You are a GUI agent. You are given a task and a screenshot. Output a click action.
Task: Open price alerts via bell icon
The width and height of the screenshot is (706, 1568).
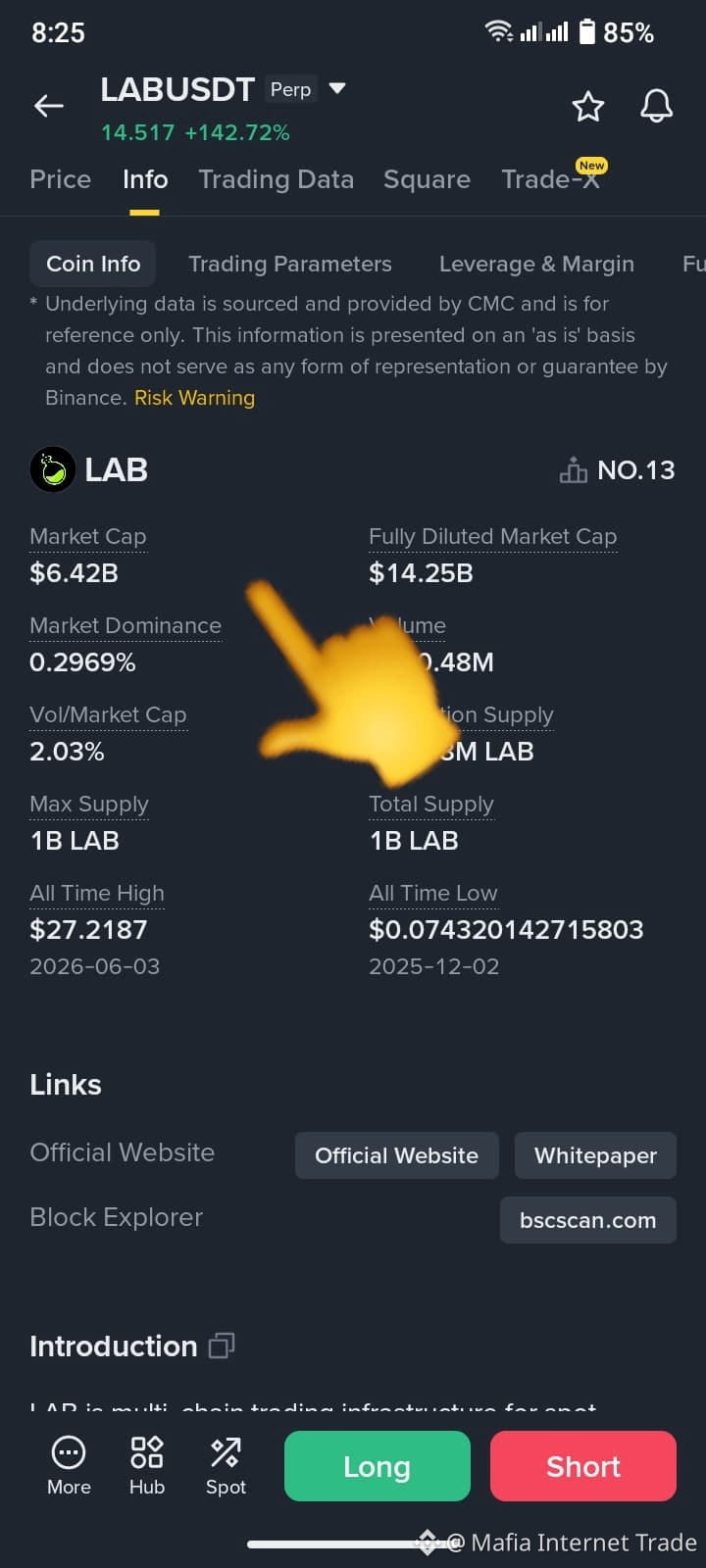(657, 106)
